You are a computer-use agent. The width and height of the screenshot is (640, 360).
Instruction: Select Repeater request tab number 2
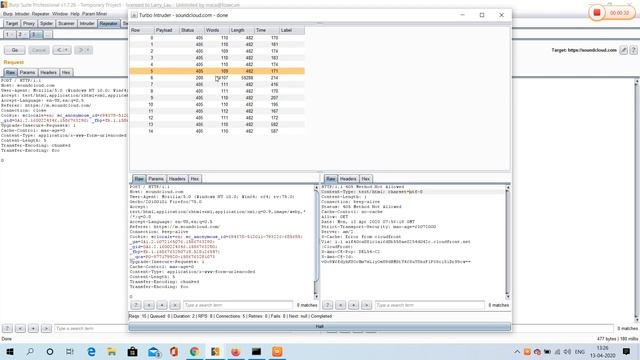(x=21, y=35)
